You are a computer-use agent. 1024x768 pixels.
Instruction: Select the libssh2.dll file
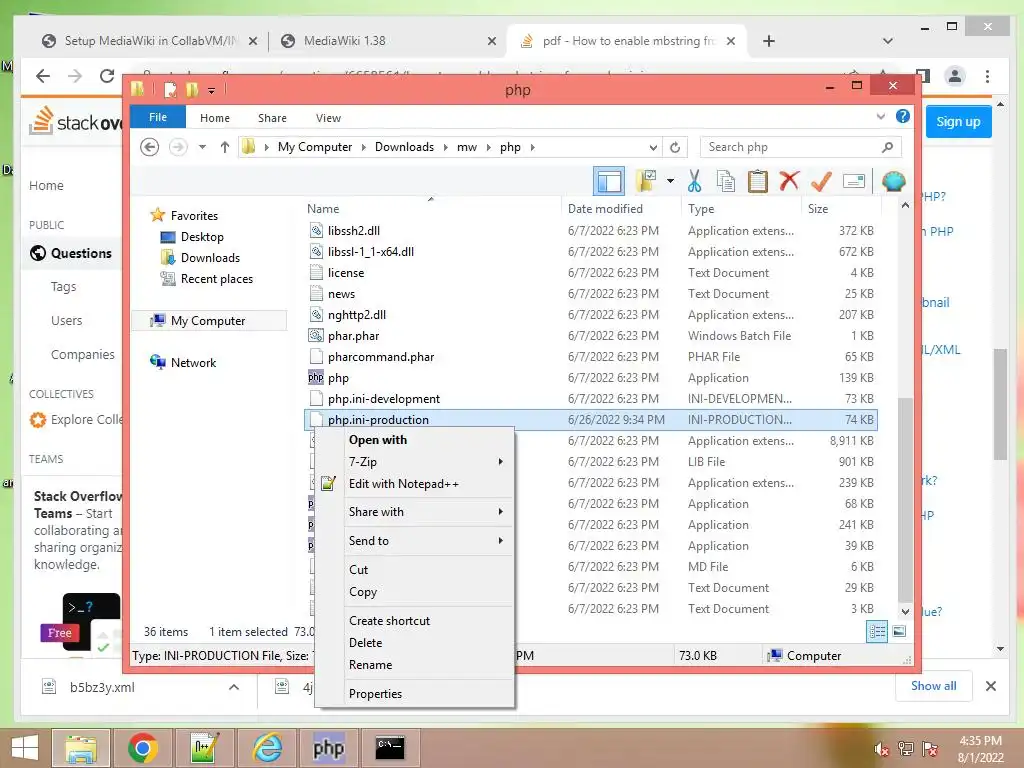(353, 231)
